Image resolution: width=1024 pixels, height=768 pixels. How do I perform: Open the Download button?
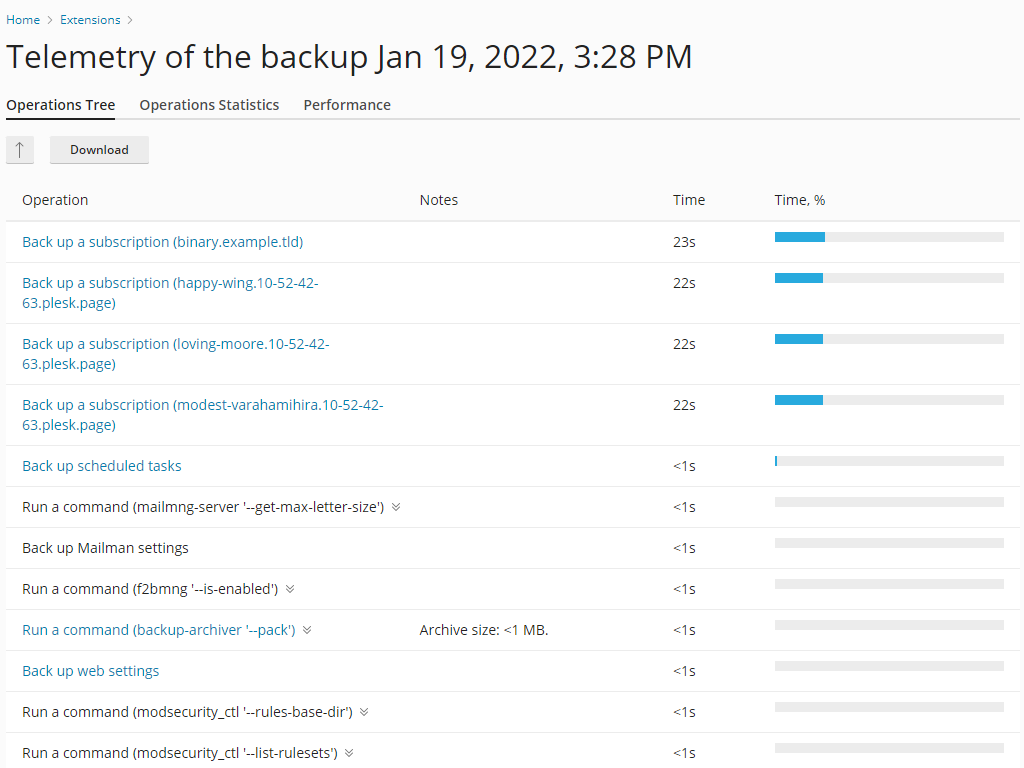99,149
